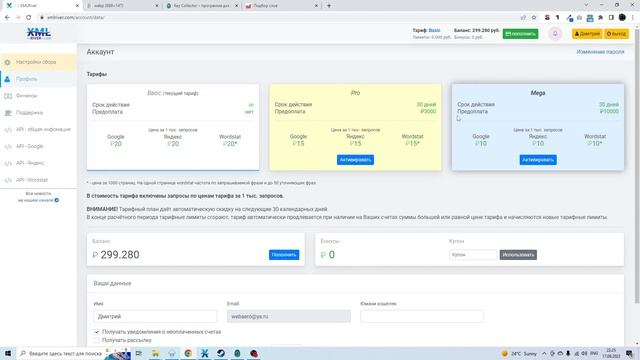The width and height of the screenshot is (640, 360).
Task: Open Chrome from the taskbar
Action: point(188,353)
